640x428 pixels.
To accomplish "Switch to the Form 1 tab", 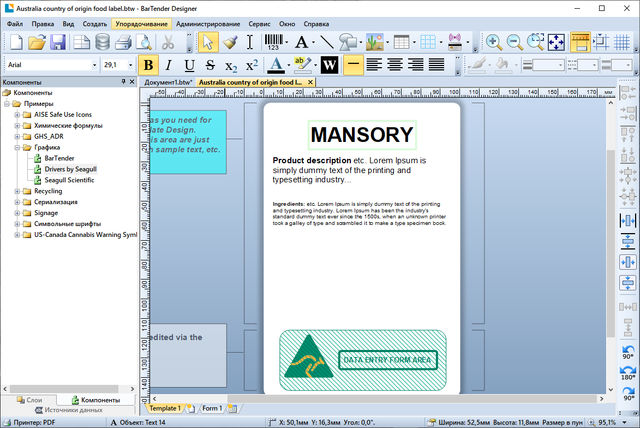I will coord(212,408).
